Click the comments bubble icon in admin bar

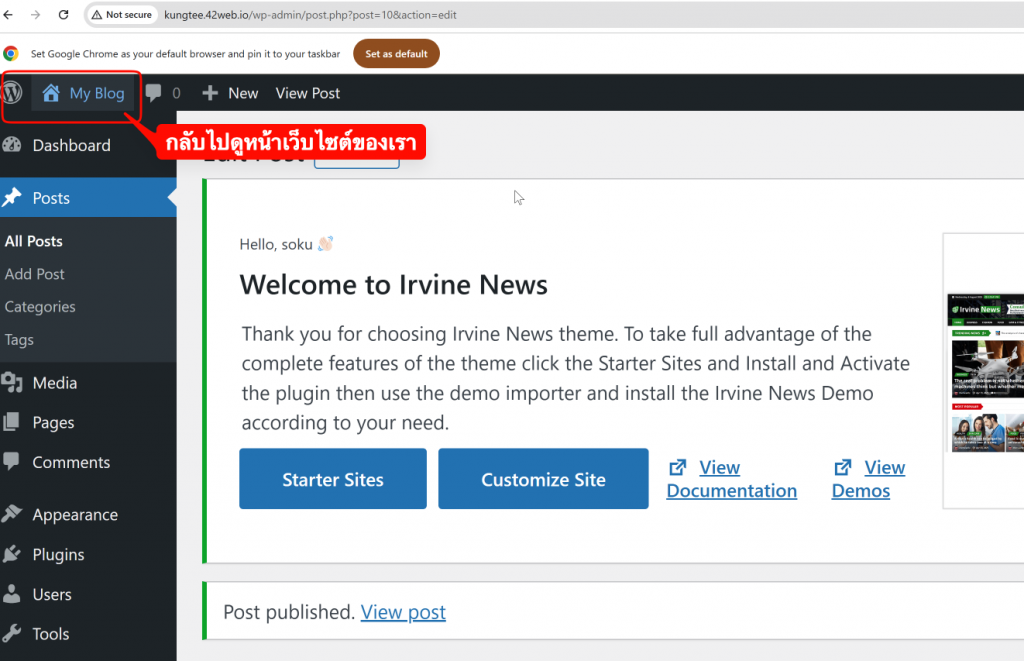coord(154,93)
